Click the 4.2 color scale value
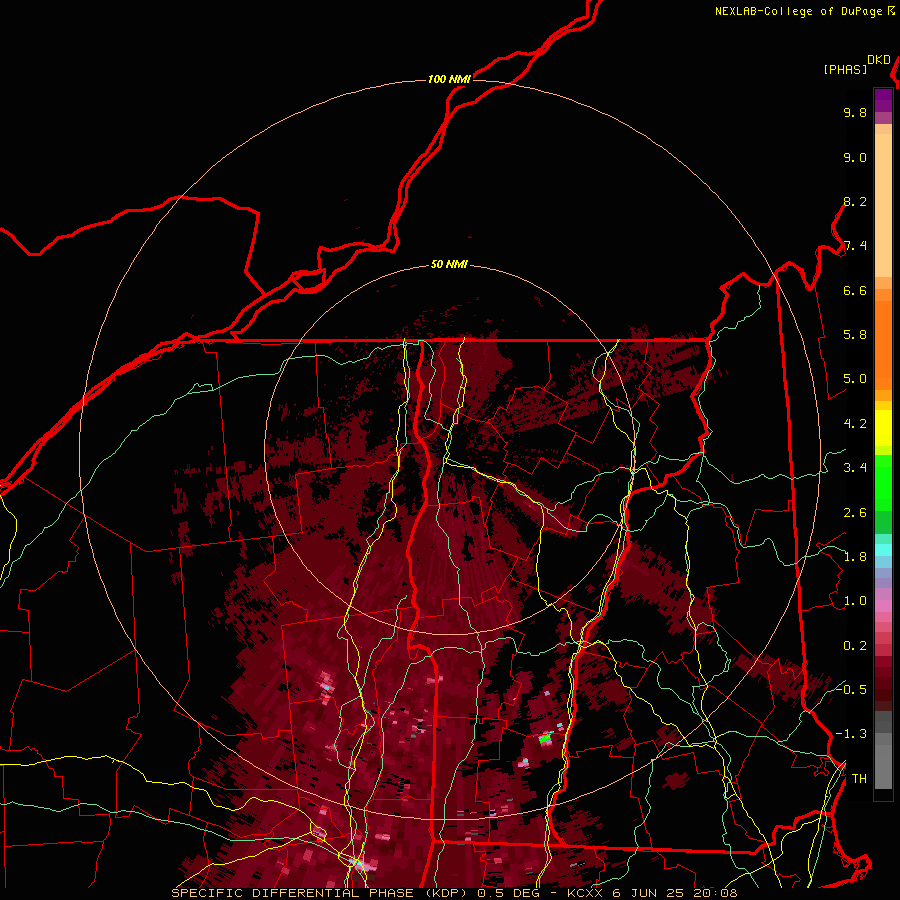 [x=855, y=424]
